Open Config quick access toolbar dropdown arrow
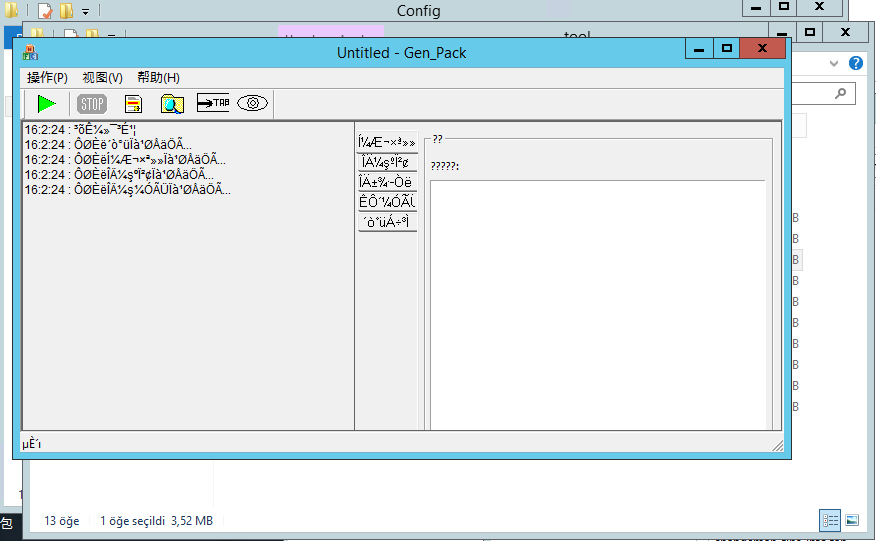This screenshot has height=541, width=876. (85, 11)
